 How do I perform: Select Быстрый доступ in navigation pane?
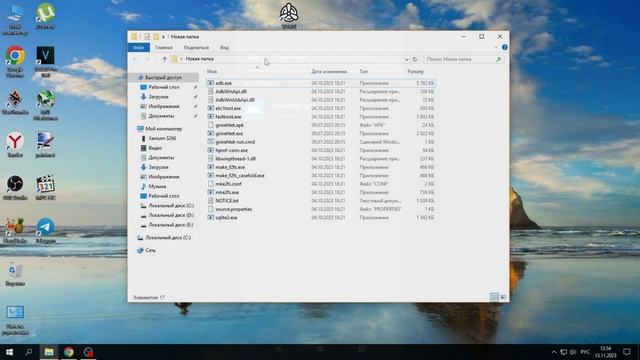coord(163,78)
